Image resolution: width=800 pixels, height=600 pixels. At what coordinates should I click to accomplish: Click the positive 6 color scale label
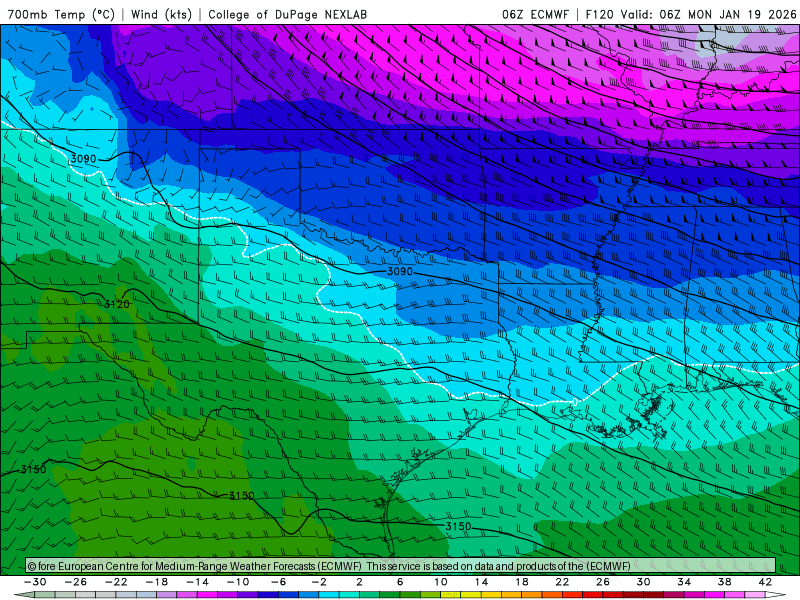[400, 582]
